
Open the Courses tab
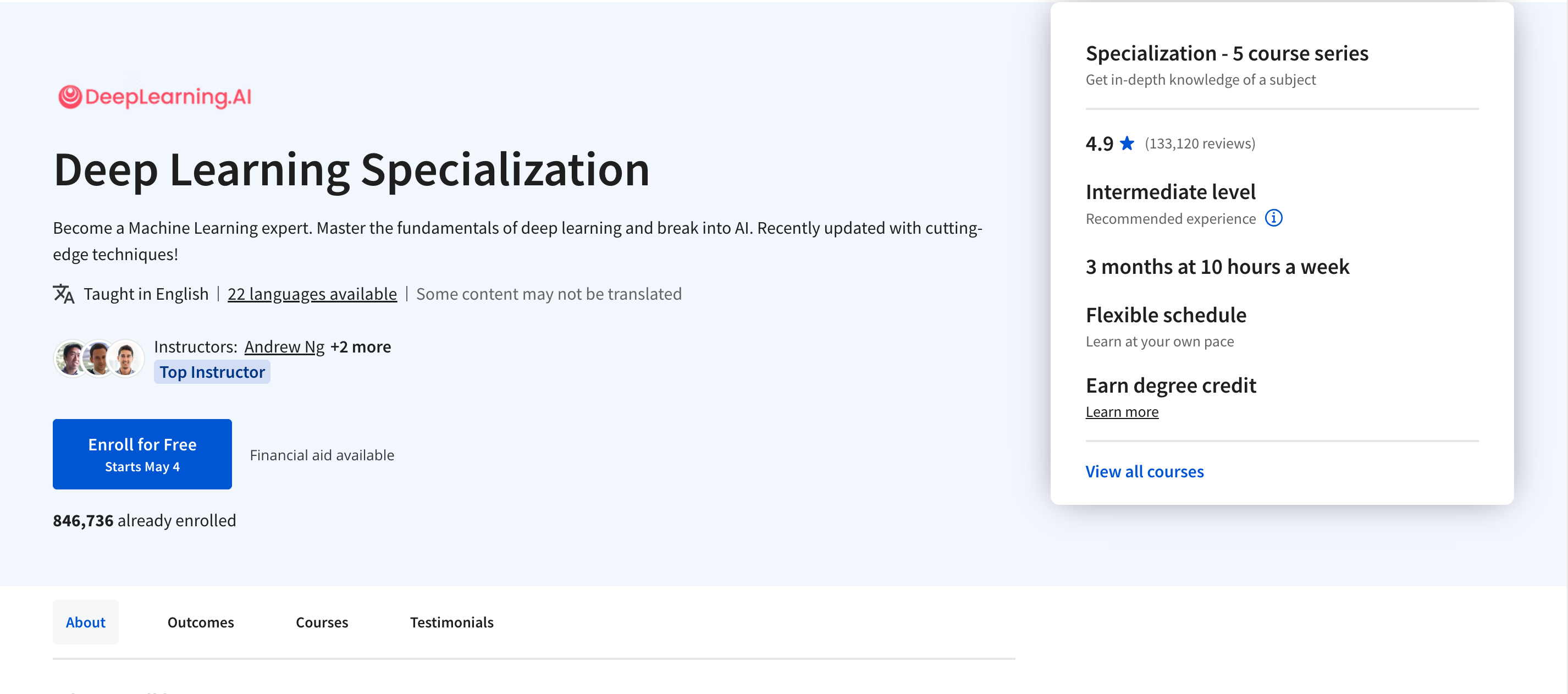[x=322, y=622]
